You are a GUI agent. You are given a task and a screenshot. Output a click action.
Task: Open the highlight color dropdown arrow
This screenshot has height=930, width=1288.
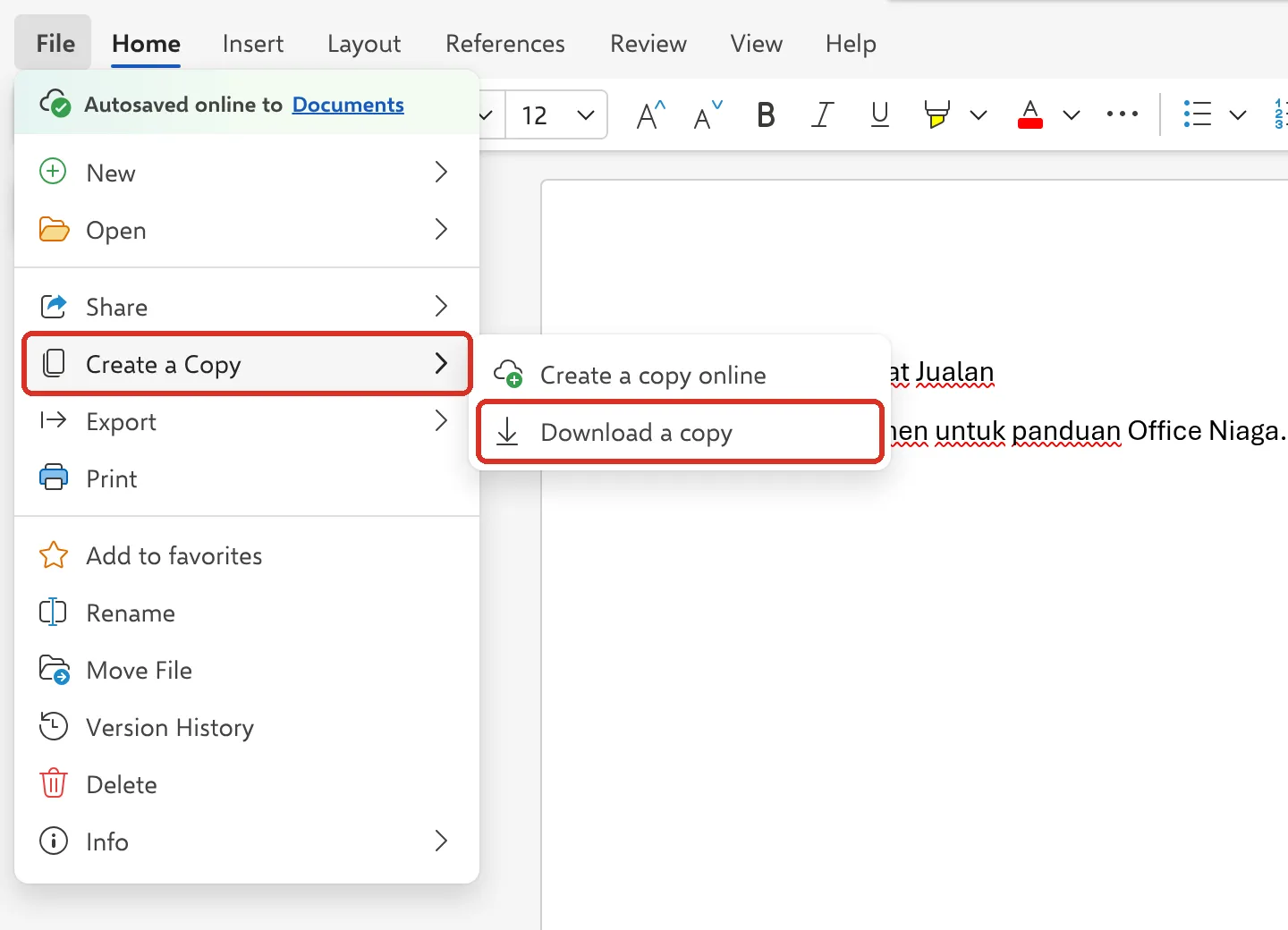click(979, 115)
